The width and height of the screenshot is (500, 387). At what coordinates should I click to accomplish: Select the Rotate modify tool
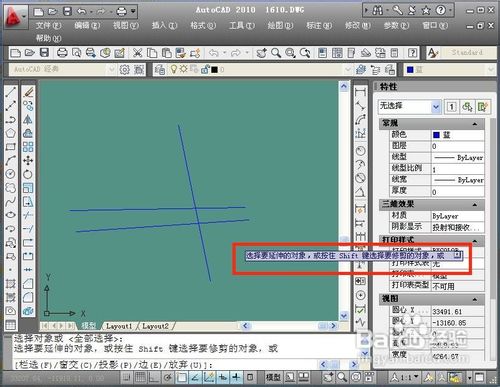click(x=28, y=174)
